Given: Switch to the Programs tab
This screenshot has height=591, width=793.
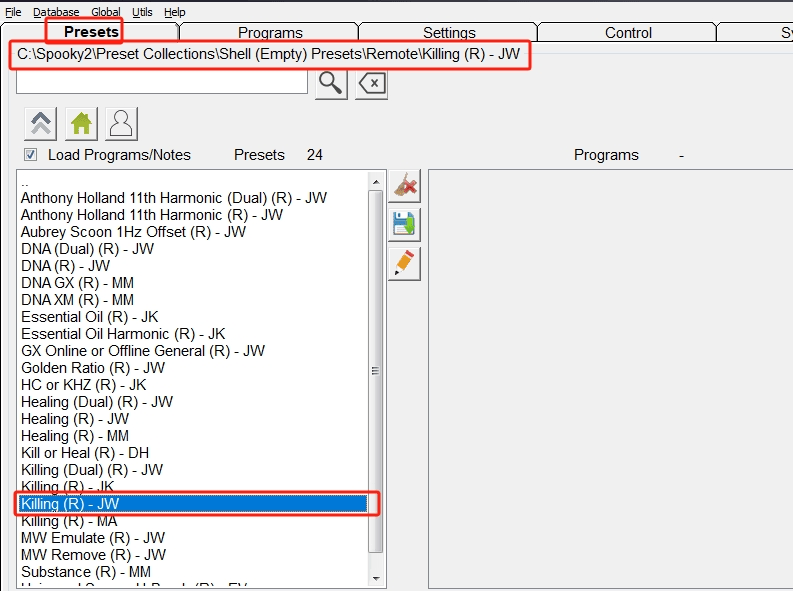Looking at the screenshot, I should tap(270, 33).
